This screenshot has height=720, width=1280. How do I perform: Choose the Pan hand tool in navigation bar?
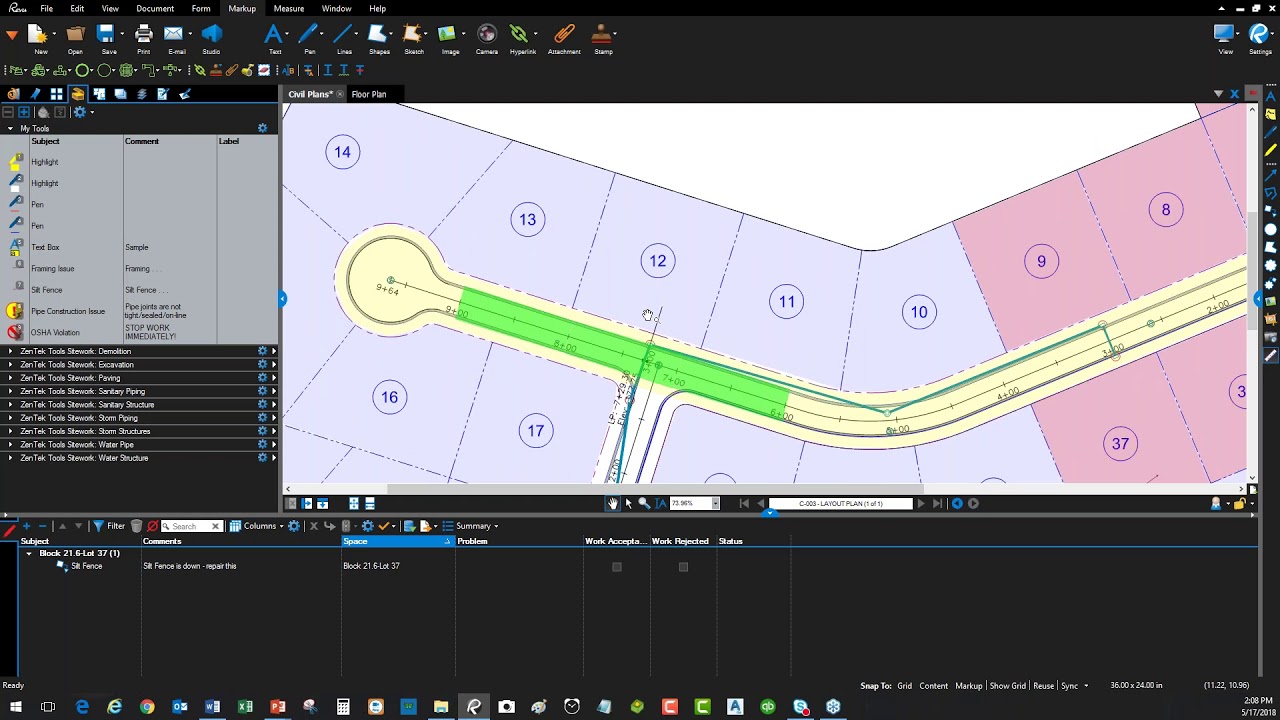tap(613, 503)
